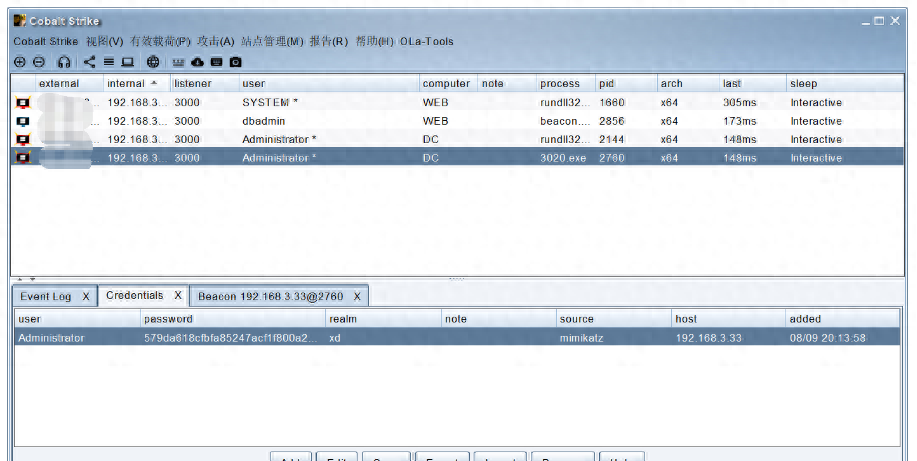917x461 pixels.
Task: Click pid 1660 in the sessions table
Action: (612, 102)
